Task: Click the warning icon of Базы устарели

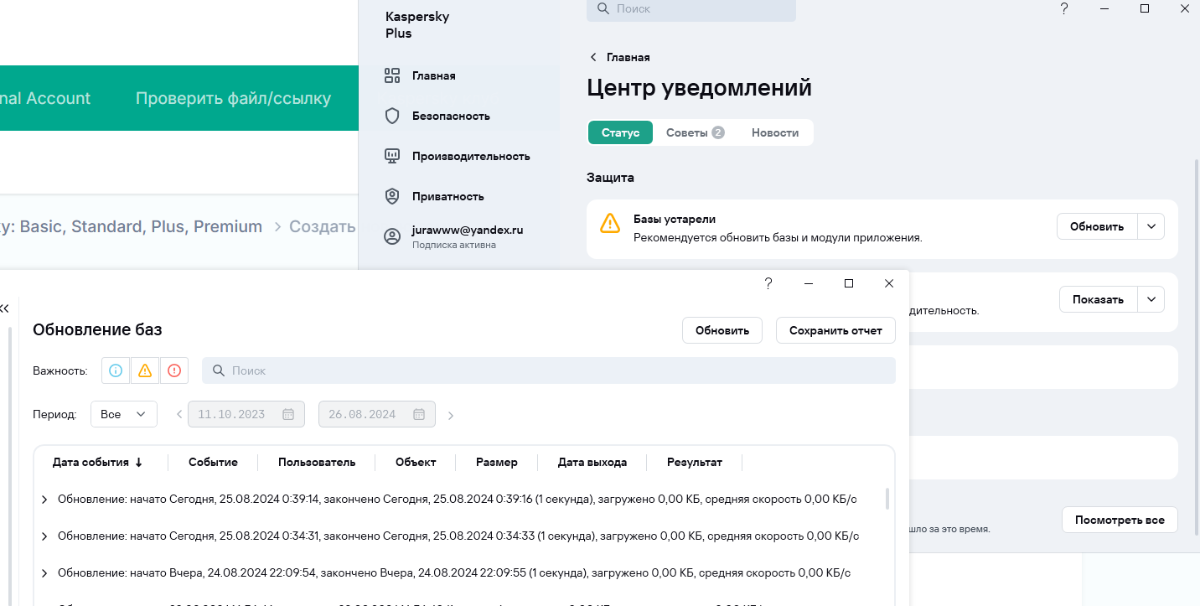Action: [610, 224]
